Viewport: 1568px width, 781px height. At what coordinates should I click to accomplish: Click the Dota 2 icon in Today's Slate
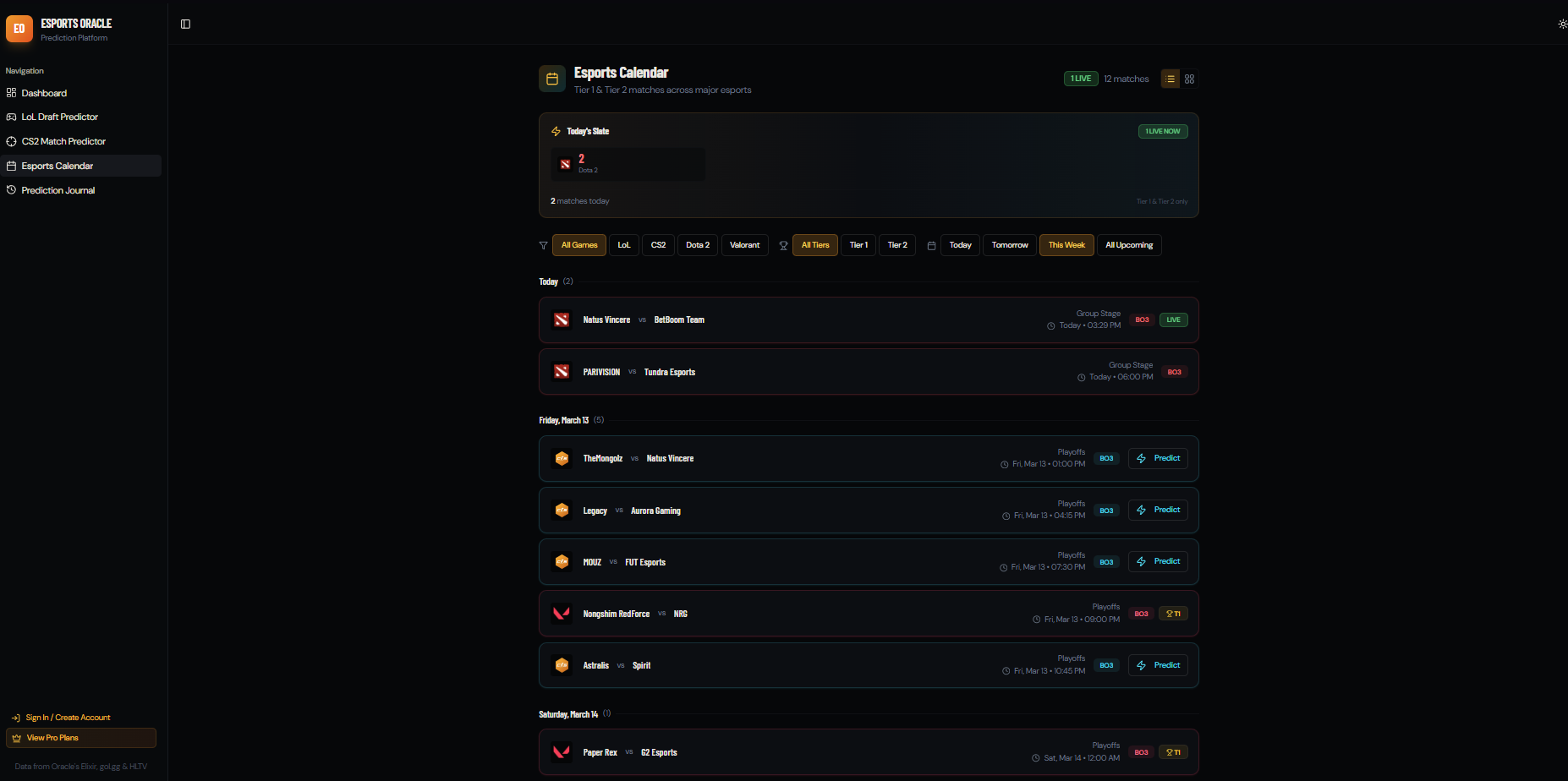(565, 164)
